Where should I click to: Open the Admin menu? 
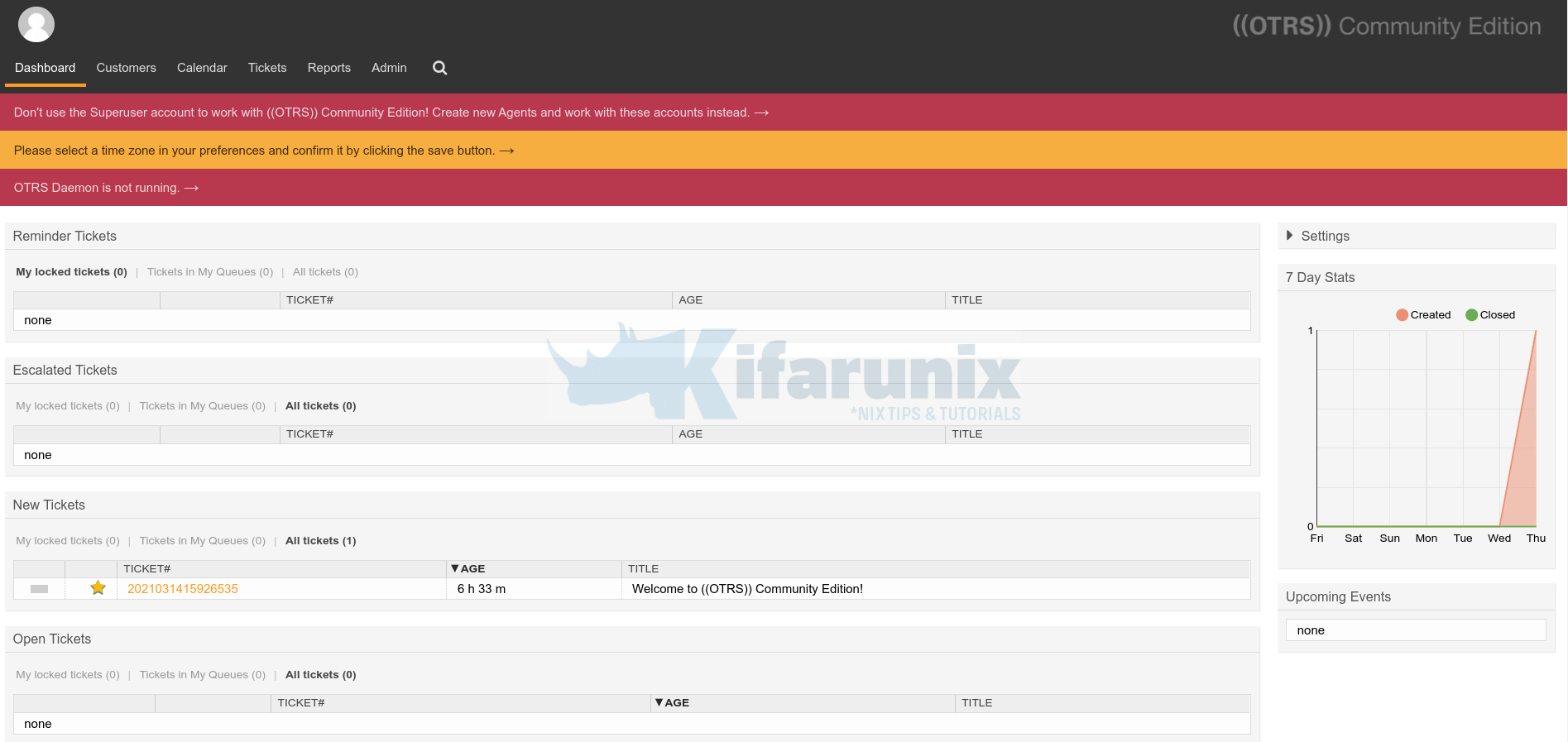tap(389, 68)
